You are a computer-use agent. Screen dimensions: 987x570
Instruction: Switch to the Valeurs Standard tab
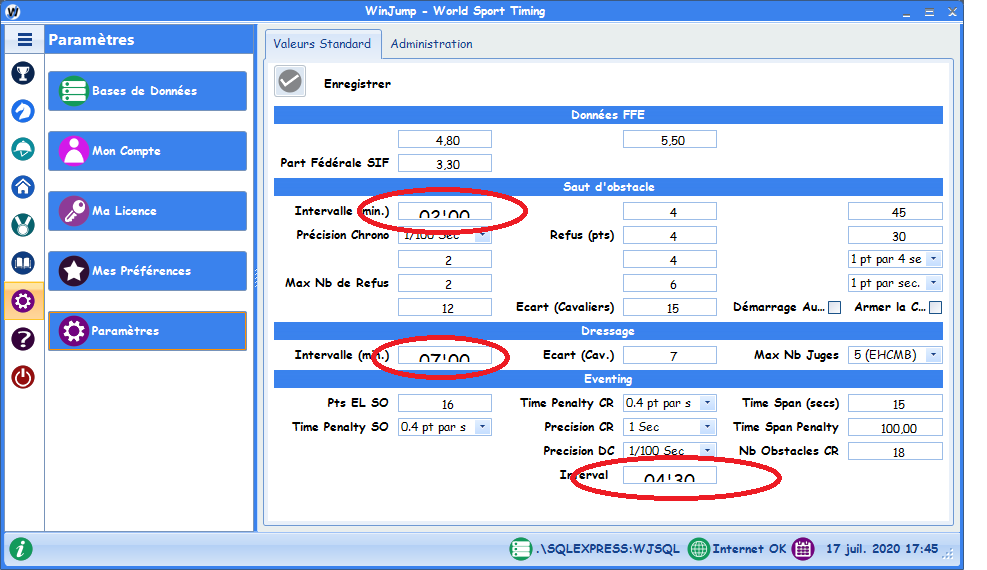click(323, 44)
